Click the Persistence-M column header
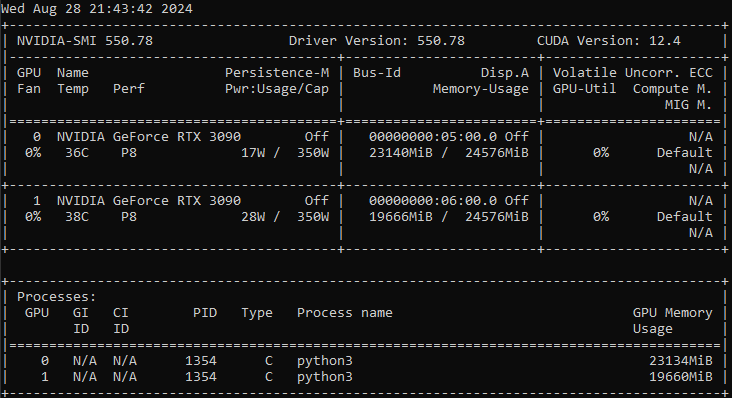This screenshot has height=398, width=732. click(x=277, y=73)
